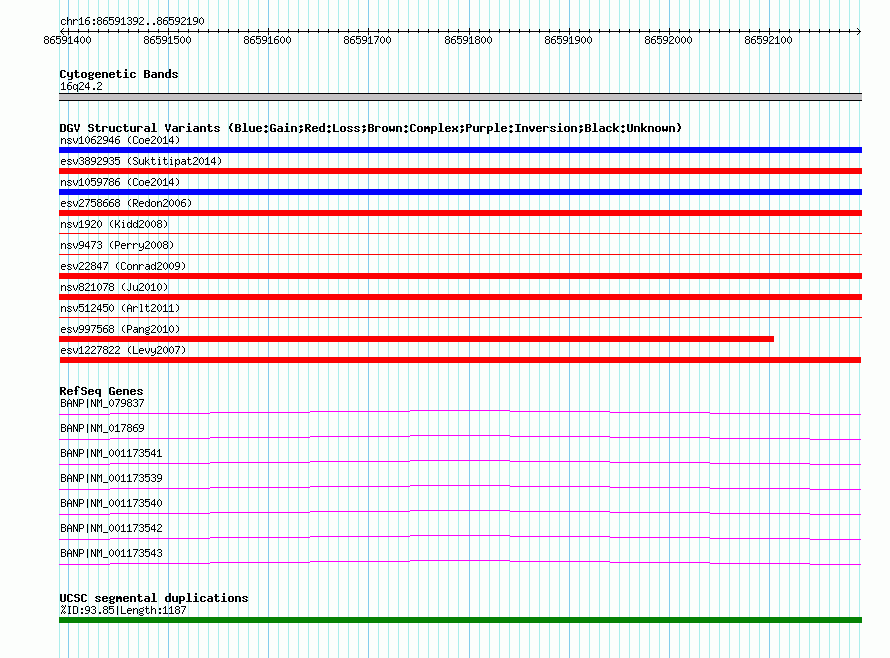Click ruler position 86591400
This screenshot has height=658, width=890.
68,40
